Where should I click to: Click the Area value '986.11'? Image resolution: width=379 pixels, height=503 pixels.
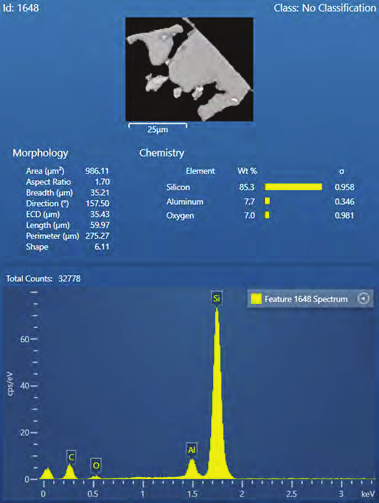pyautogui.click(x=97, y=171)
